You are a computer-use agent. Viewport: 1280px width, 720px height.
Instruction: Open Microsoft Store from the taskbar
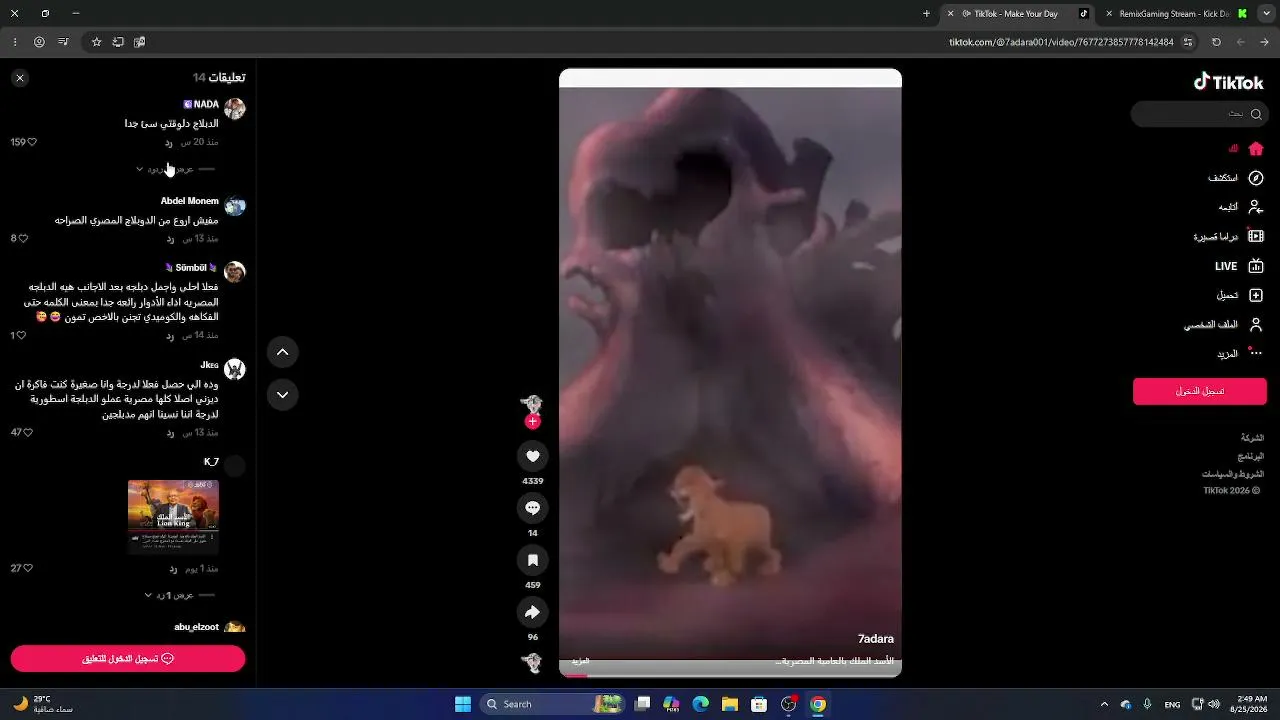tap(759, 704)
